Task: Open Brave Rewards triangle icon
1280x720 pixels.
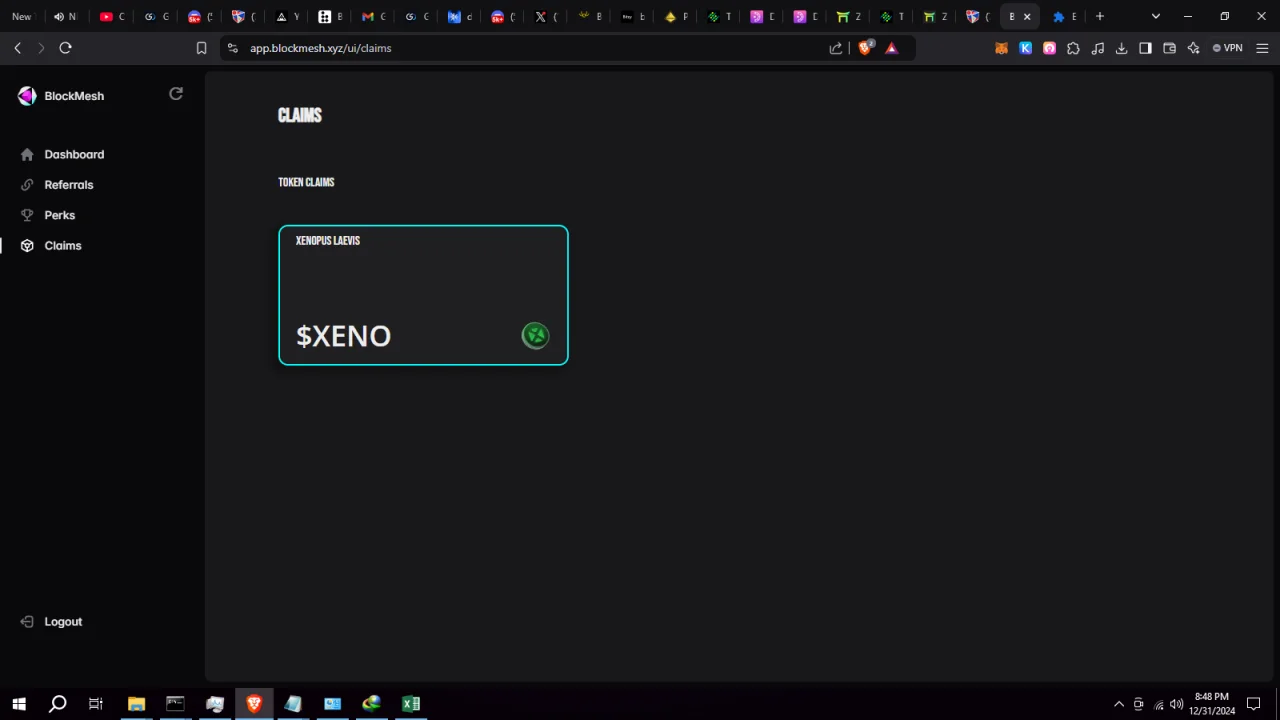Action: [x=892, y=48]
